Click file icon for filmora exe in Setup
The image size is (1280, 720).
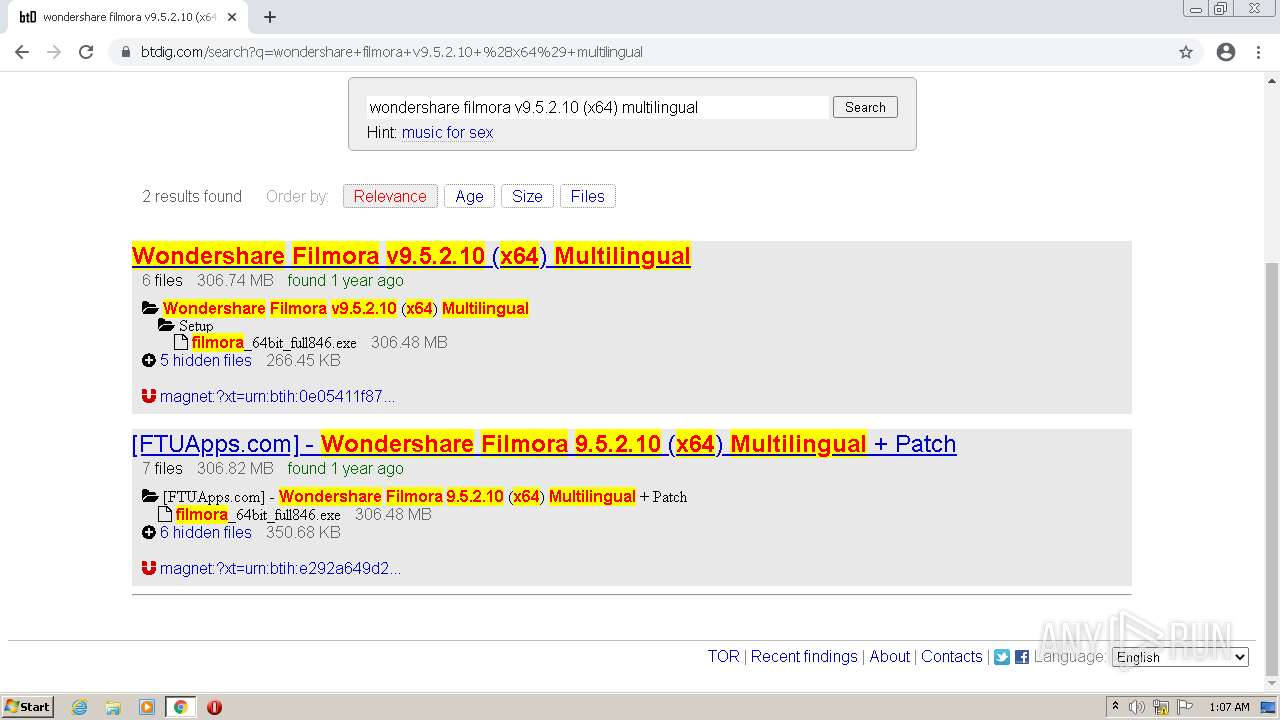[x=181, y=342]
